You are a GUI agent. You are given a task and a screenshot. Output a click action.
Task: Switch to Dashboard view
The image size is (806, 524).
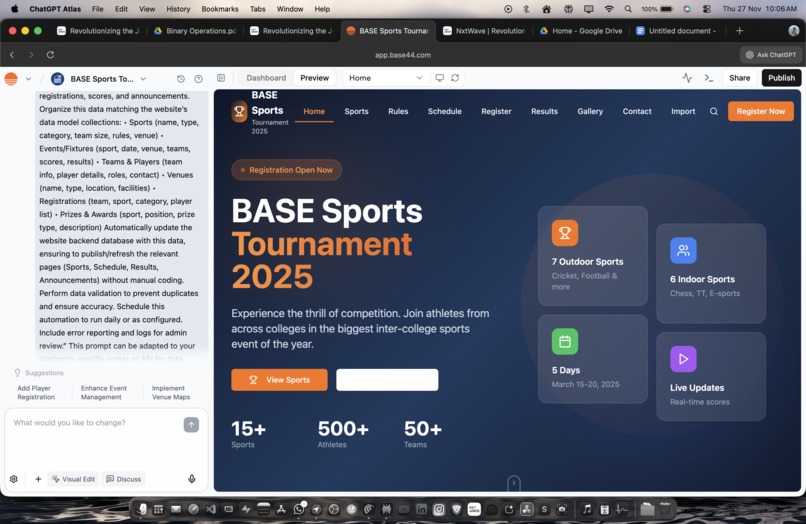pyautogui.click(x=266, y=78)
